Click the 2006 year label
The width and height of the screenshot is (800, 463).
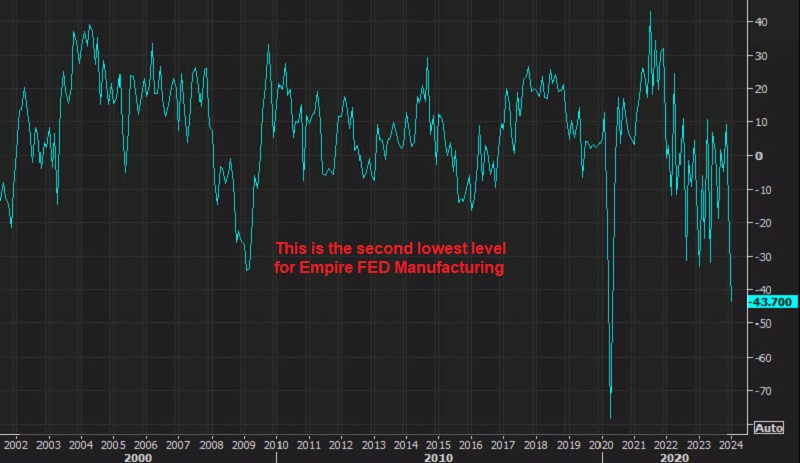coord(146,445)
